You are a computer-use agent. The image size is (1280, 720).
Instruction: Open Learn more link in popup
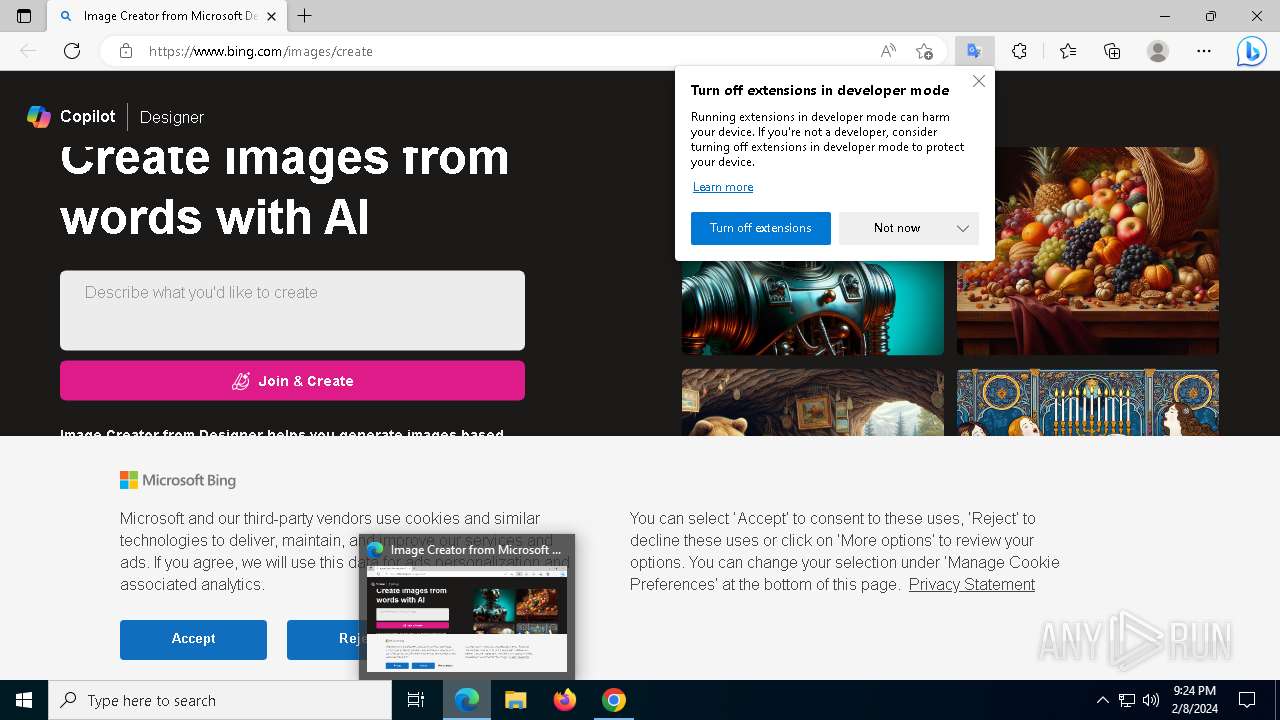(x=723, y=187)
